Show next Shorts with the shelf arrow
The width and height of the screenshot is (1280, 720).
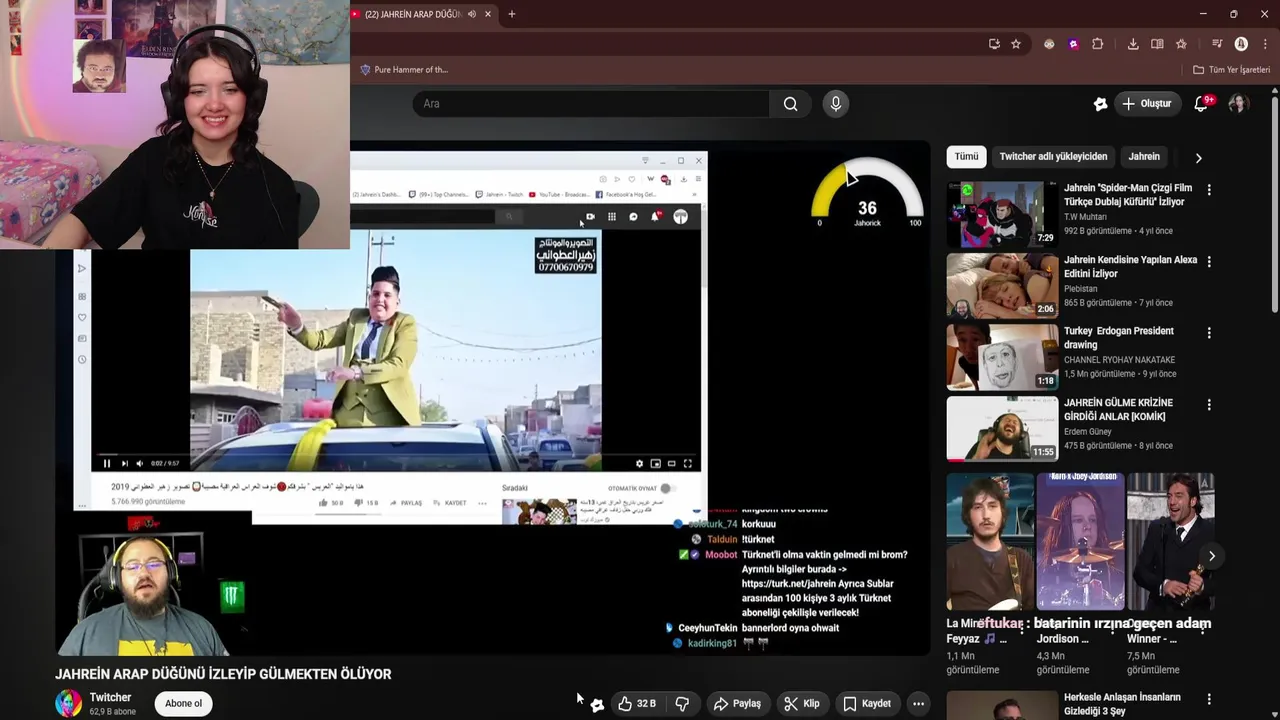coord(1212,556)
